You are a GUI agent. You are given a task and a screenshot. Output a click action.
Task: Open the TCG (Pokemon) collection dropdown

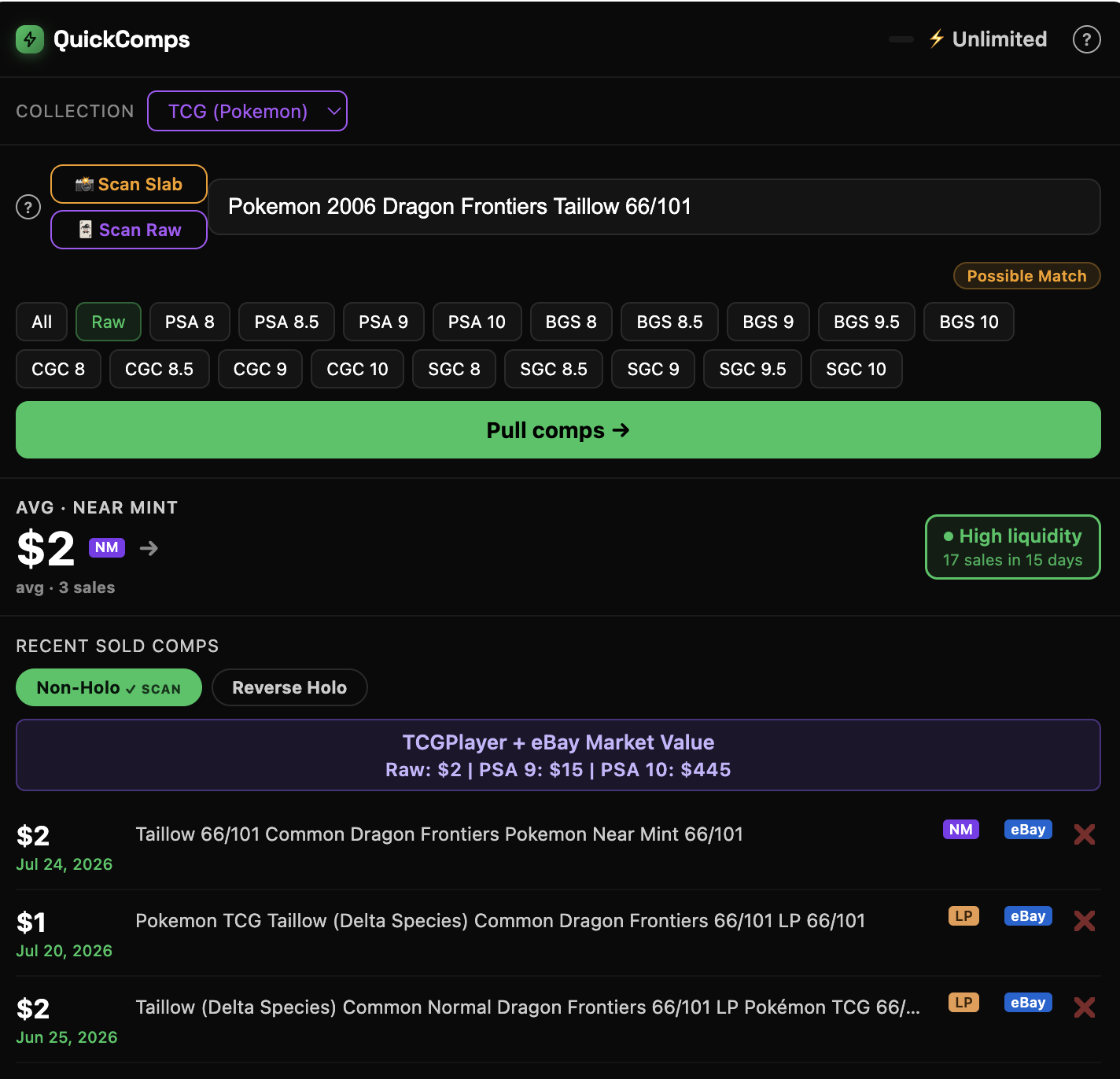pos(247,111)
